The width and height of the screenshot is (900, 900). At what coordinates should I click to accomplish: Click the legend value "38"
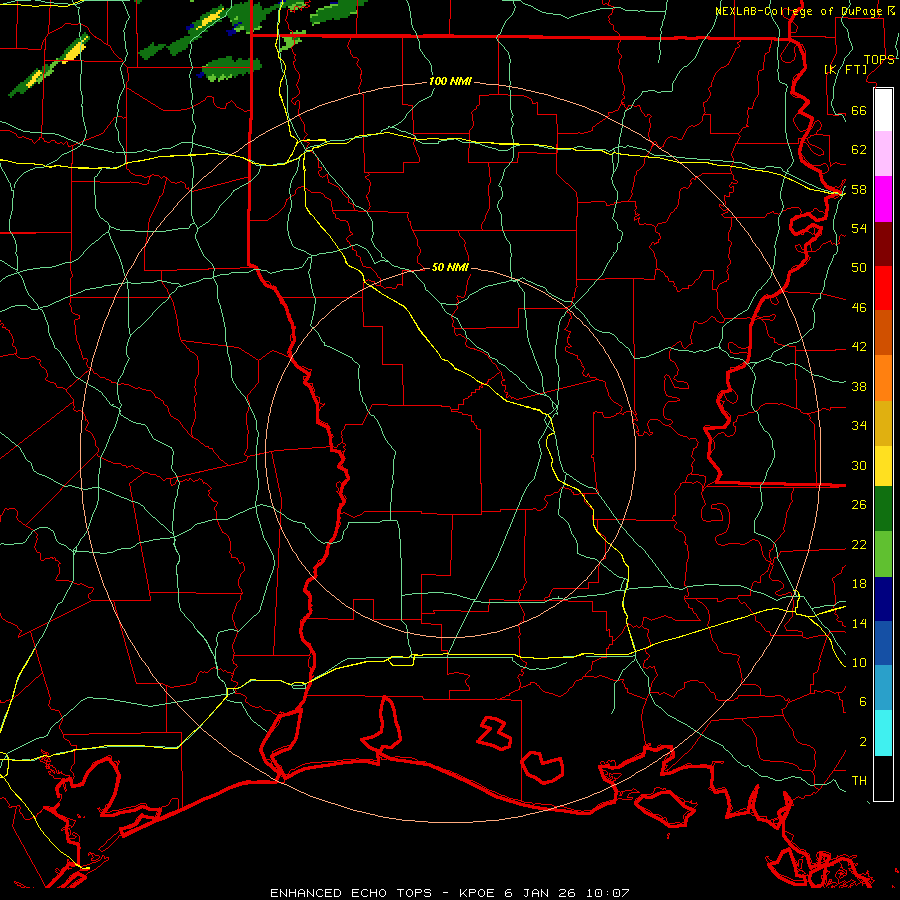click(x=859, y=386)
